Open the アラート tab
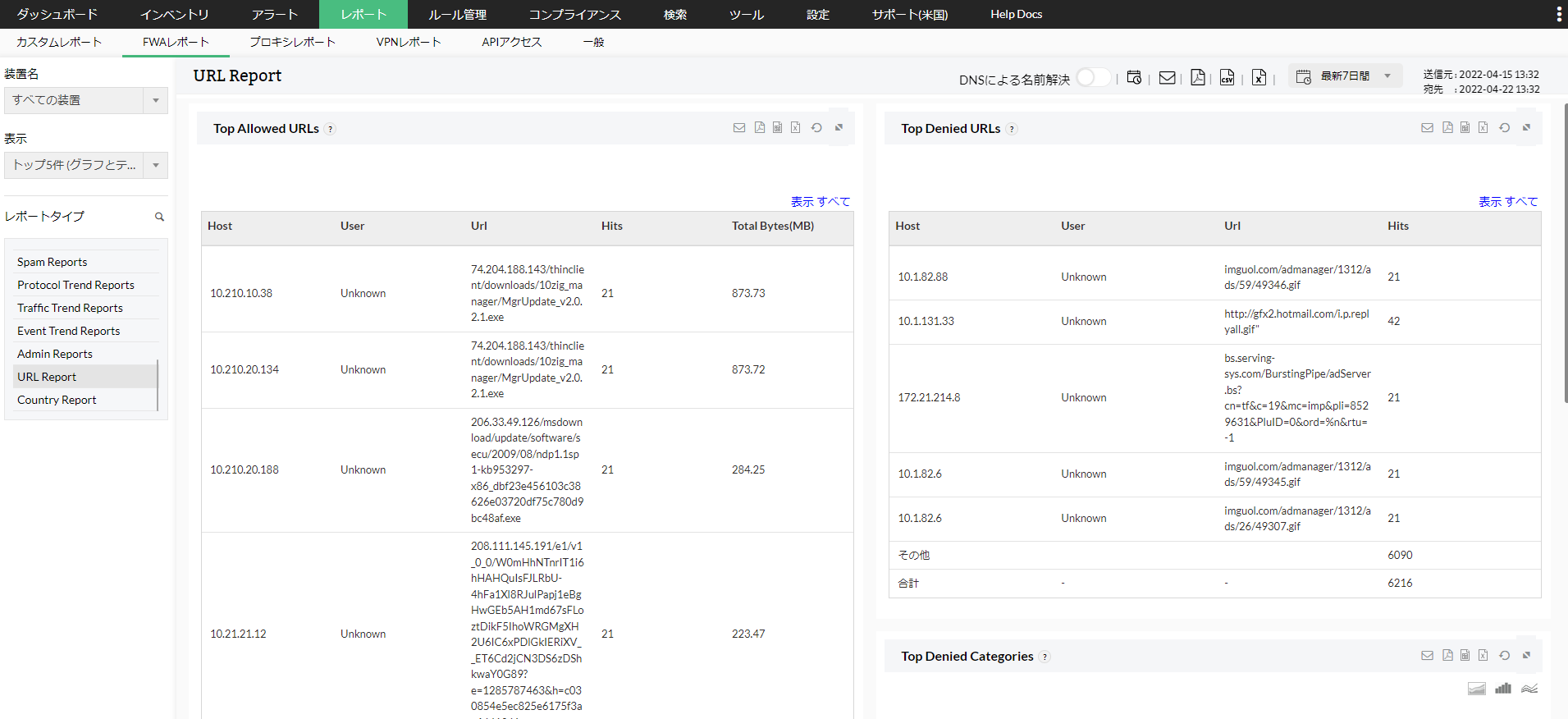This screenshot has height=719, width=1568. pyautogui.click(x=275, y=14)
